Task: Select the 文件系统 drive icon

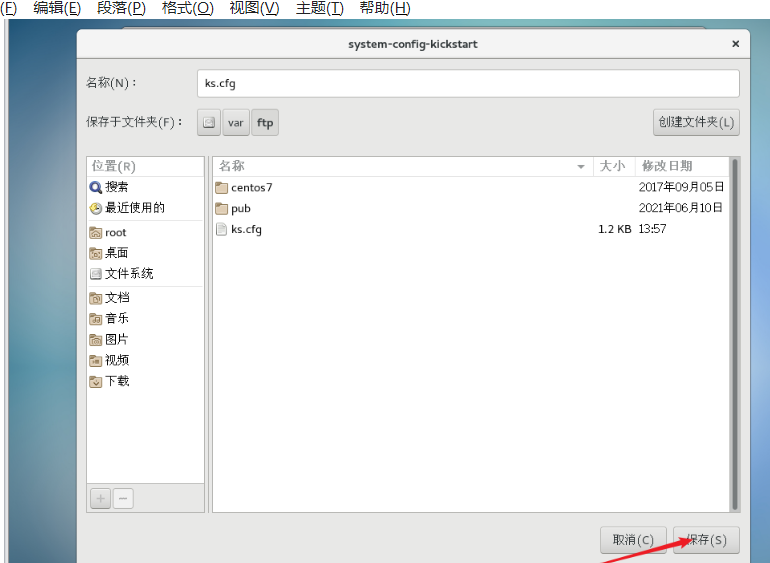Action: click(x=96, y=274)
